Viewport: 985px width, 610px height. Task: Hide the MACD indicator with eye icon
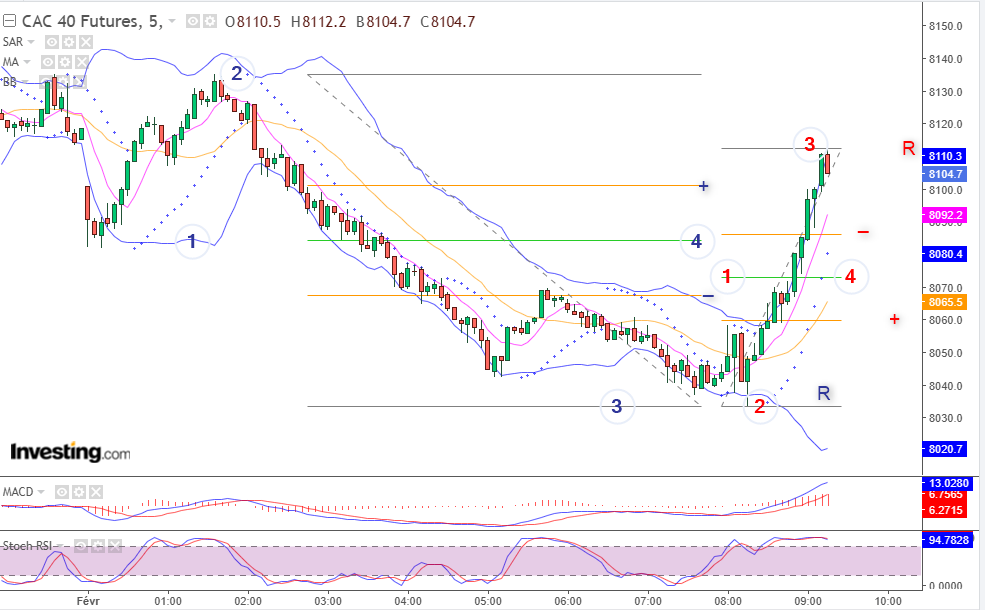point(62,492)
